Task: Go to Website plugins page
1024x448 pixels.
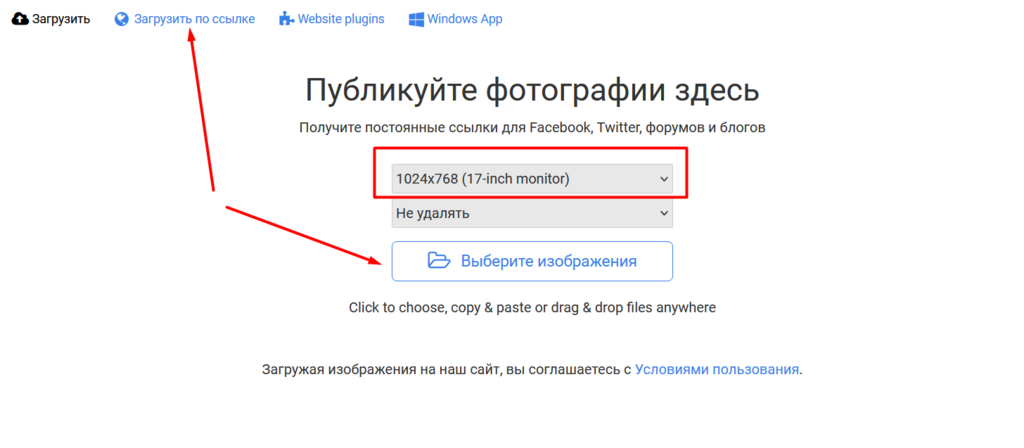Action: click(x=340, y=19)
